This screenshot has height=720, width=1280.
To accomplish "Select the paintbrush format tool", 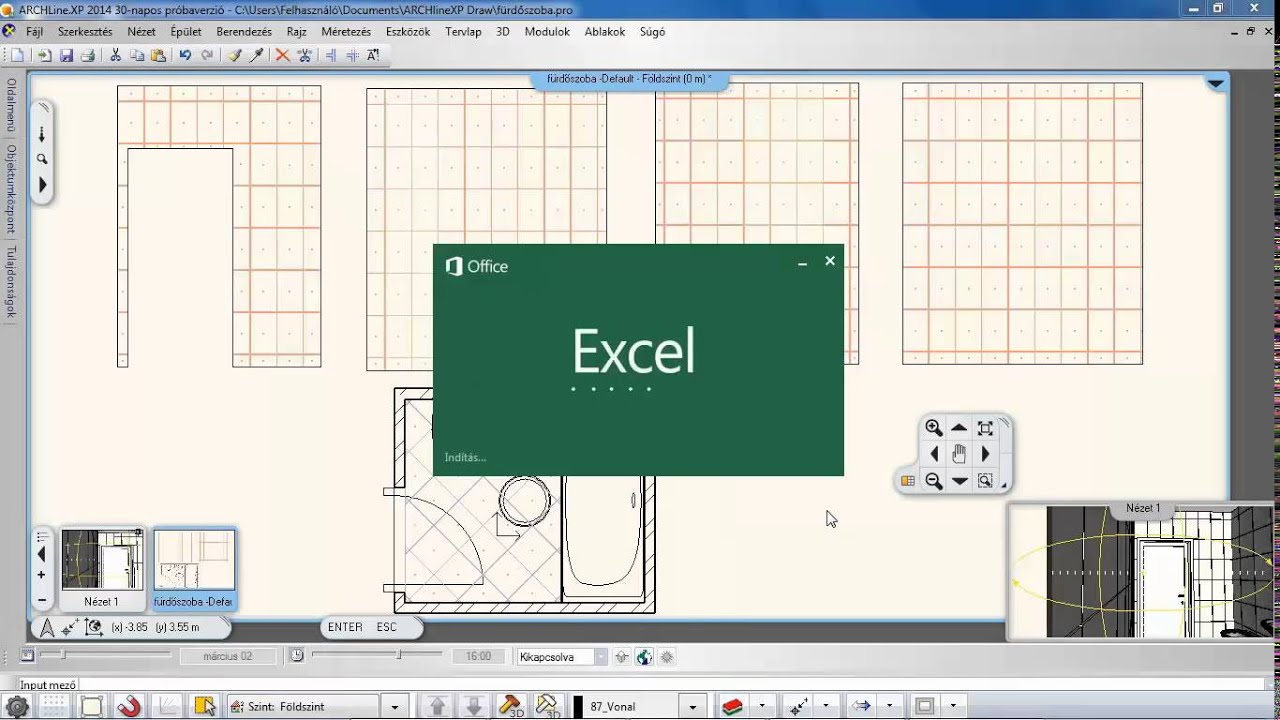I will [x=235, y=55].
